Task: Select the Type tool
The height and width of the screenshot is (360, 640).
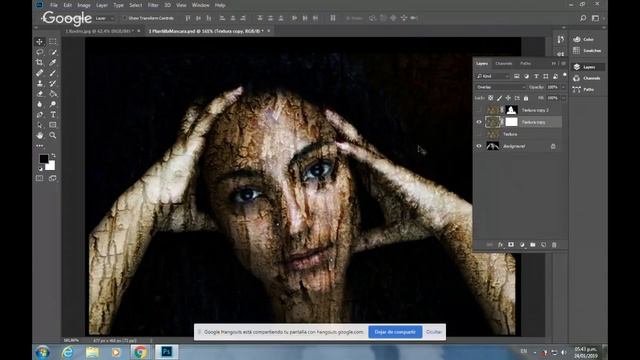Action: [53, 115]
